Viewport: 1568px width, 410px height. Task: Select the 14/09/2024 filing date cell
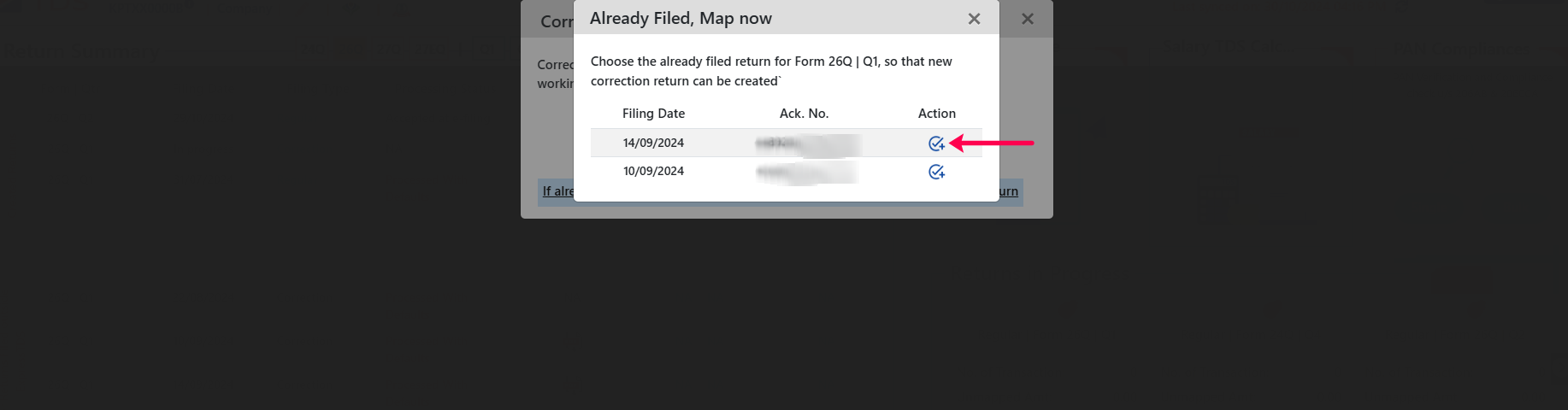pyautogui.click(x=653, y=143)
